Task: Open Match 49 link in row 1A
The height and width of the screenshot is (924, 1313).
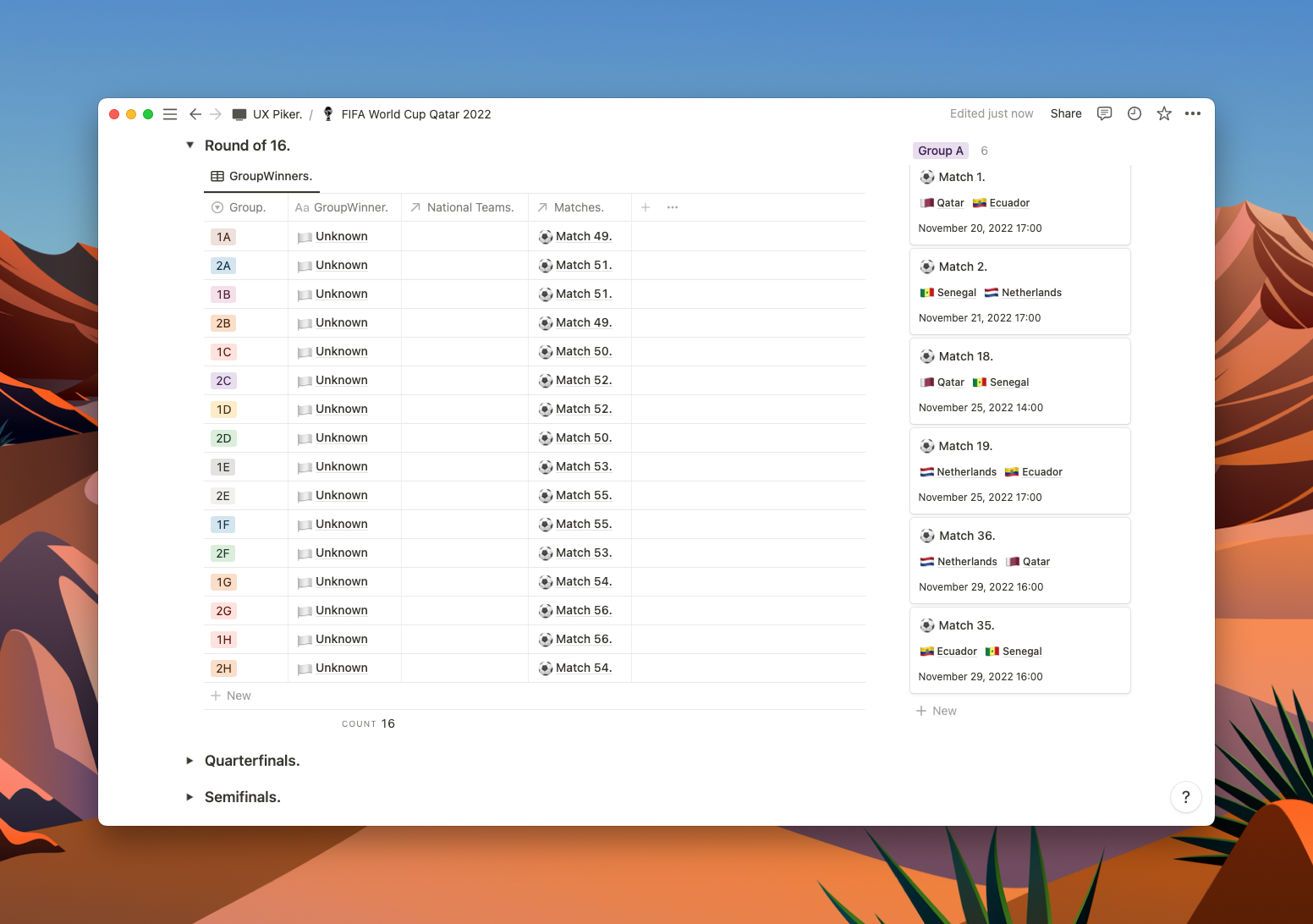Action: click(584, 236)
